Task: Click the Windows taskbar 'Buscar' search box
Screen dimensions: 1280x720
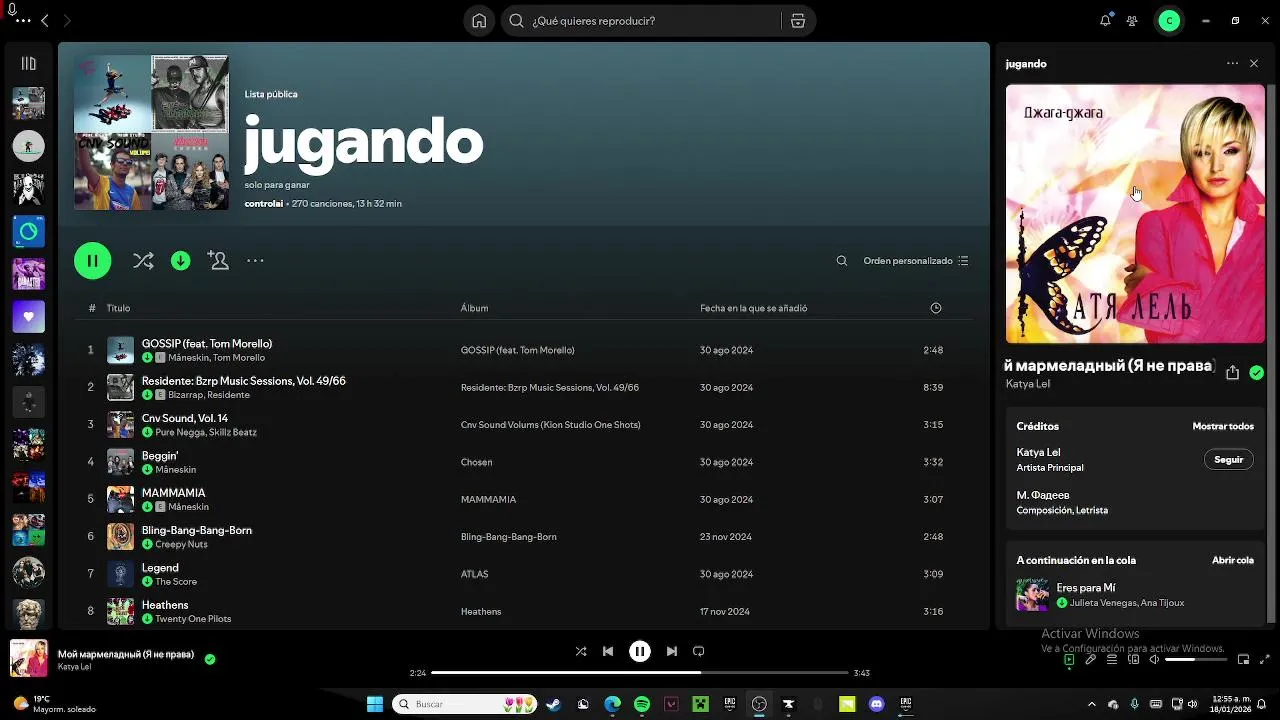Action: [465, 704]
